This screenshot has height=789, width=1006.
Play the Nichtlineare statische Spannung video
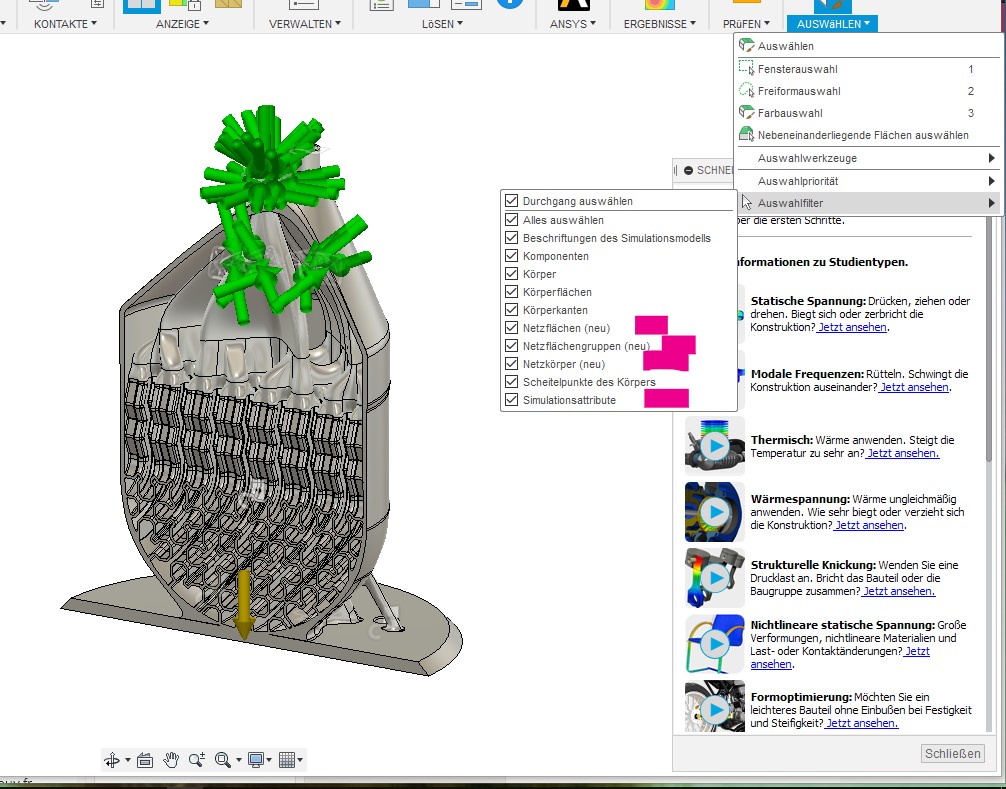[715, 643]
